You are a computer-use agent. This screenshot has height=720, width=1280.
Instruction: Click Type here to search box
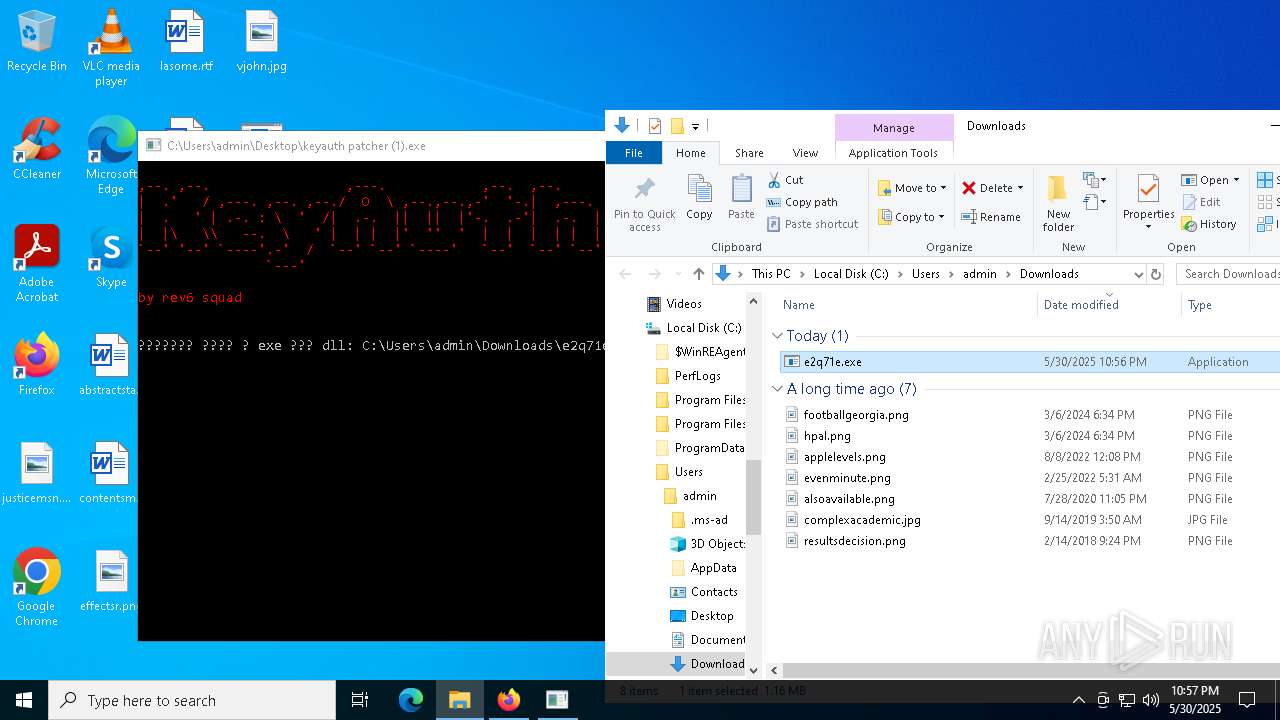192,700
